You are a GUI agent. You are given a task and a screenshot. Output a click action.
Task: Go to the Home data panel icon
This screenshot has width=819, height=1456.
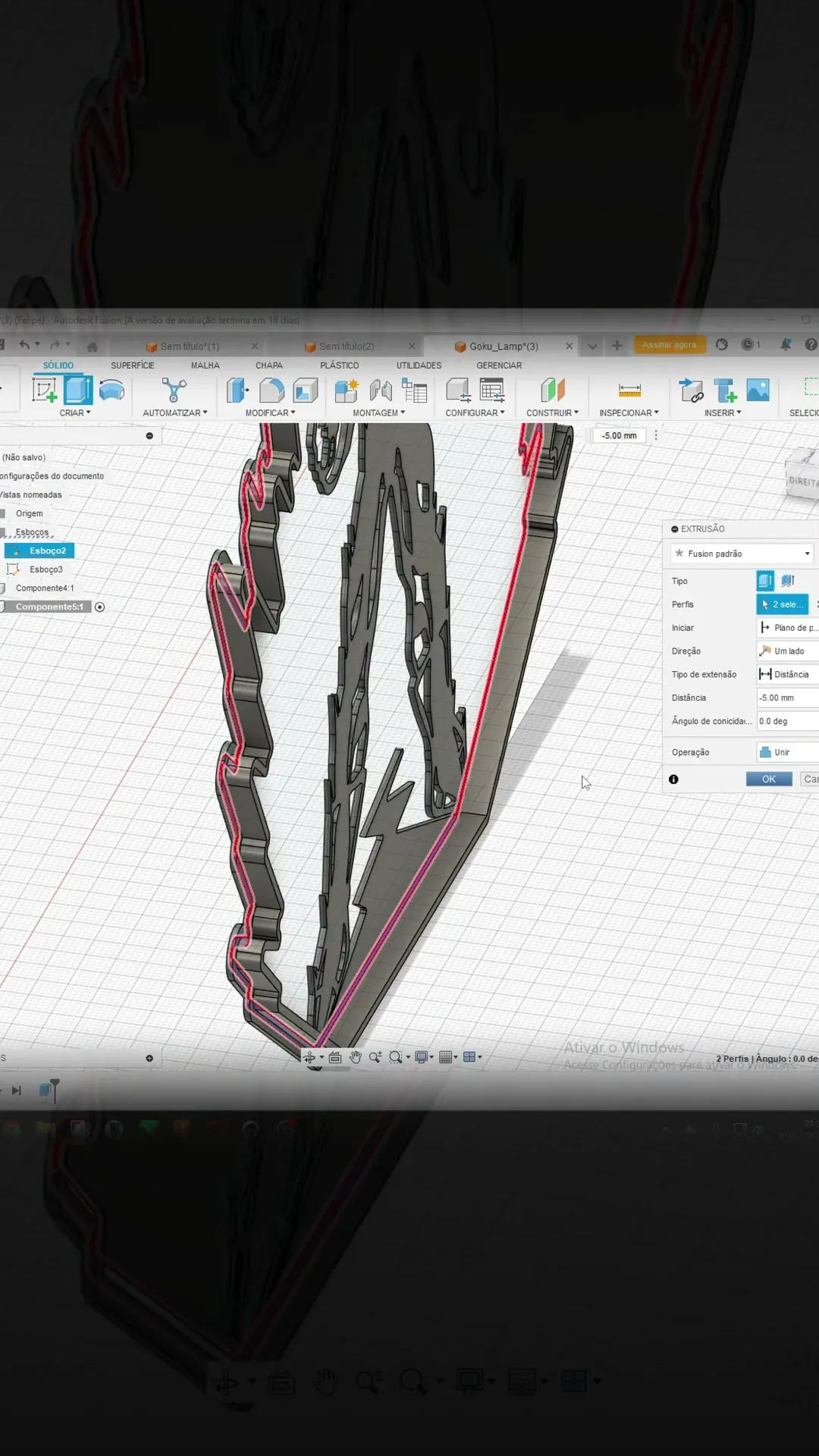point(93,347)
